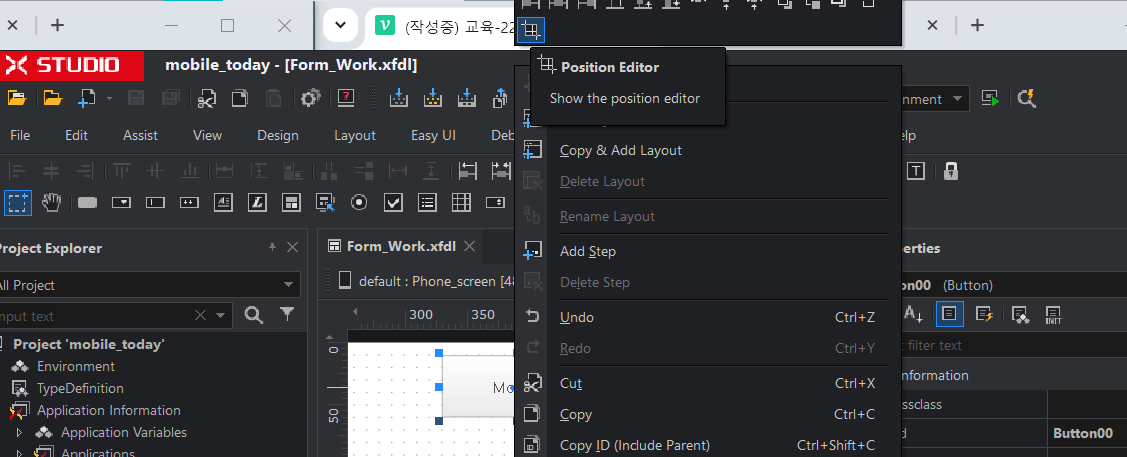The image size is (1127, 457).
Task: Select the Grid component tool
Action: (461, 203)
